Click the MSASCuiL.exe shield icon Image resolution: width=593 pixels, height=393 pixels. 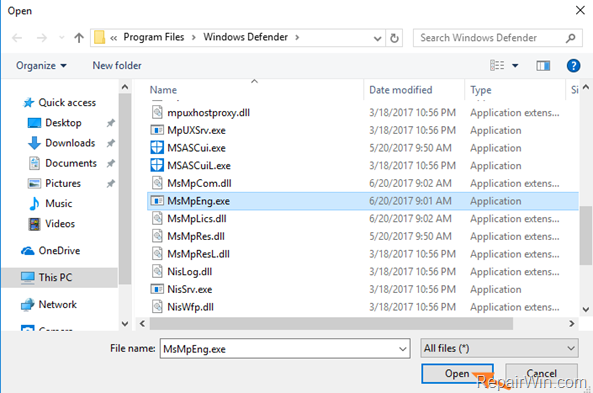tap(157, 166)
